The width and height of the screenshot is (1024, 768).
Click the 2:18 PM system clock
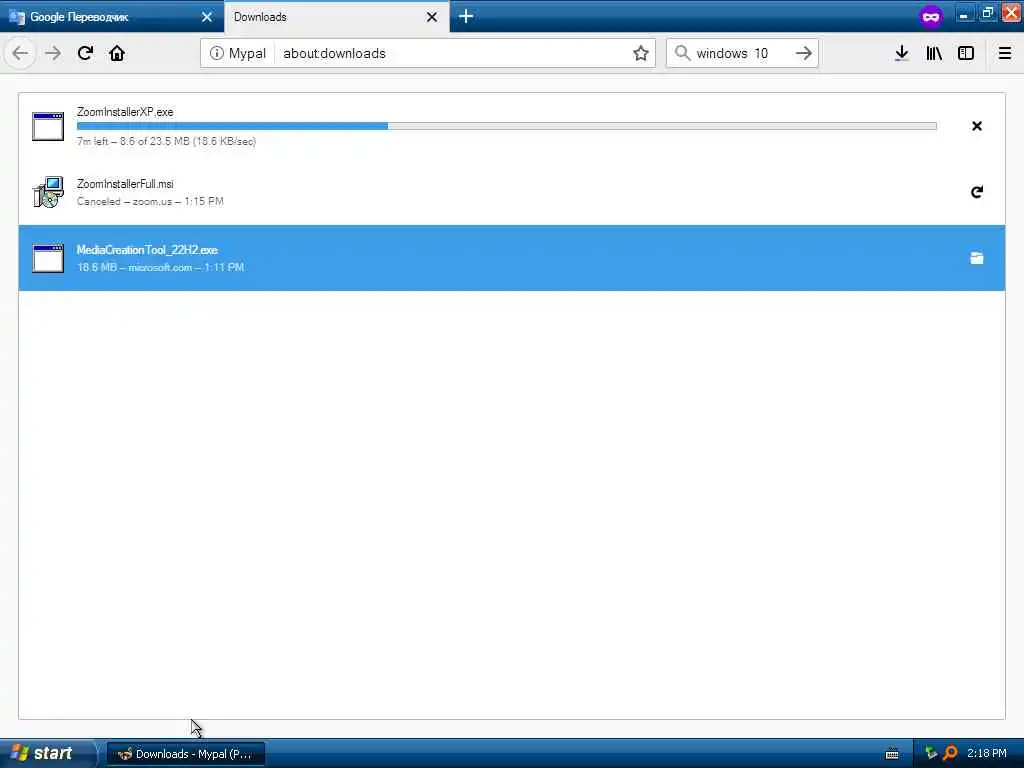pyautogui.click(x=987, y=753)
